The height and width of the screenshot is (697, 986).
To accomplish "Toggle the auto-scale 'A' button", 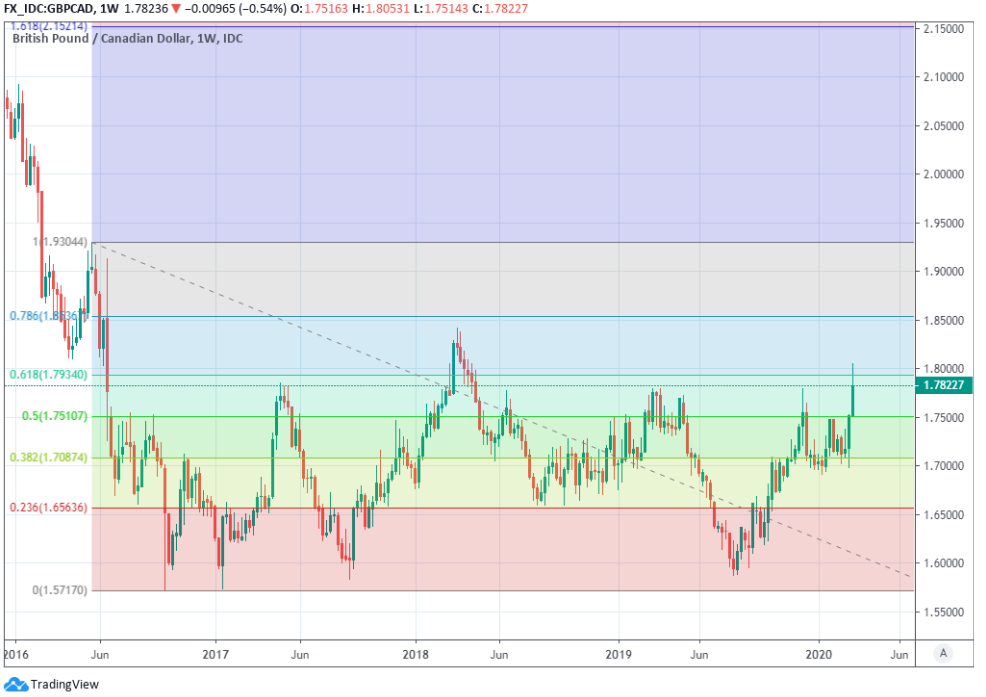I will coord(942,653).
